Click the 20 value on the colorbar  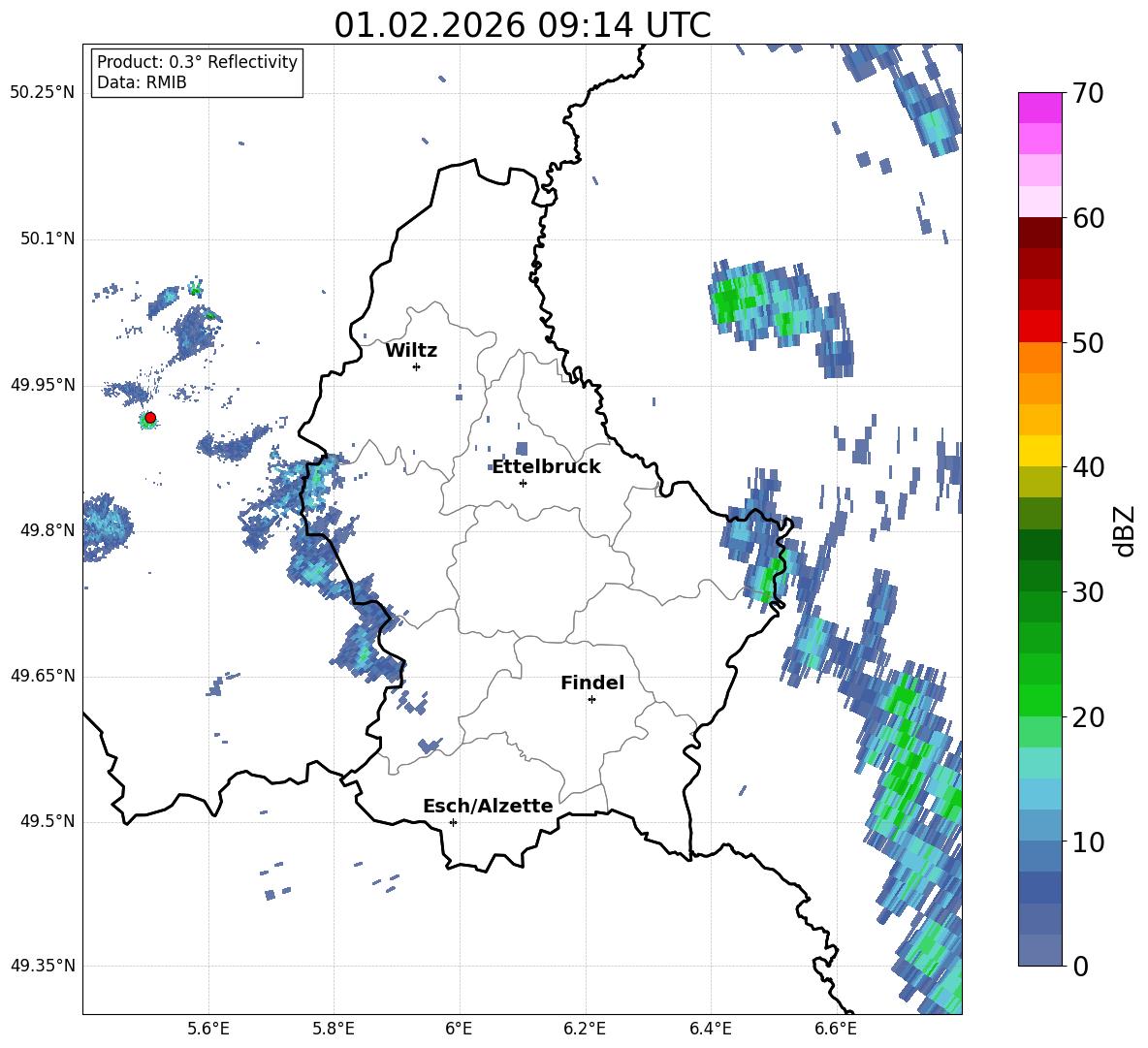[x=1088, y=716]
